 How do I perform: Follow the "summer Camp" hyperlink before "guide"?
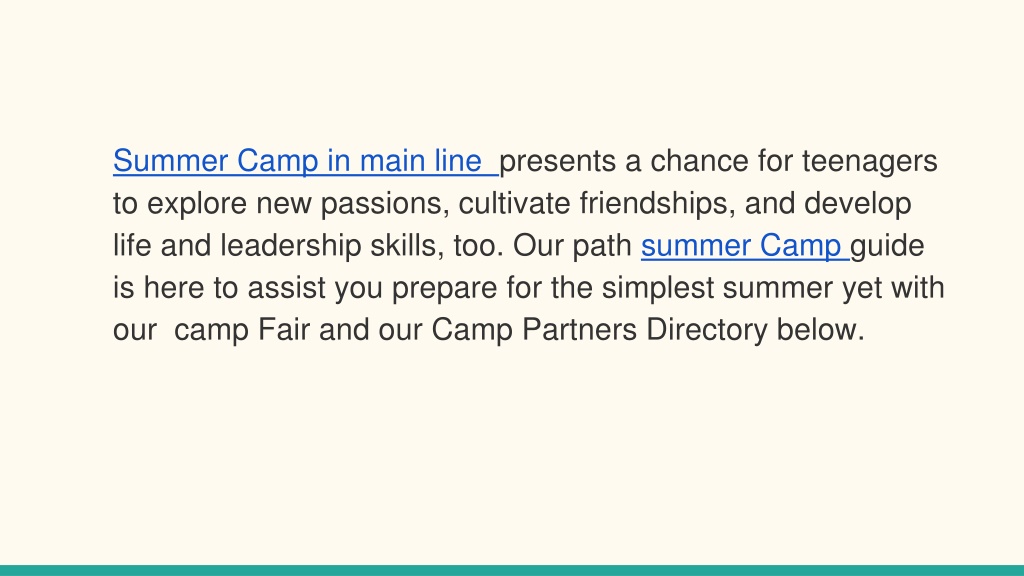[x=741, y=246]
